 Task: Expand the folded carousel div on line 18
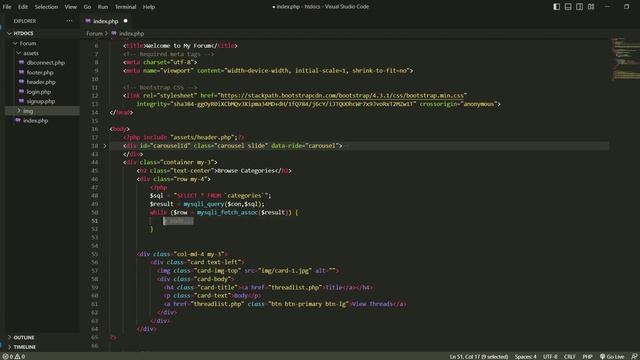(105, 146)
